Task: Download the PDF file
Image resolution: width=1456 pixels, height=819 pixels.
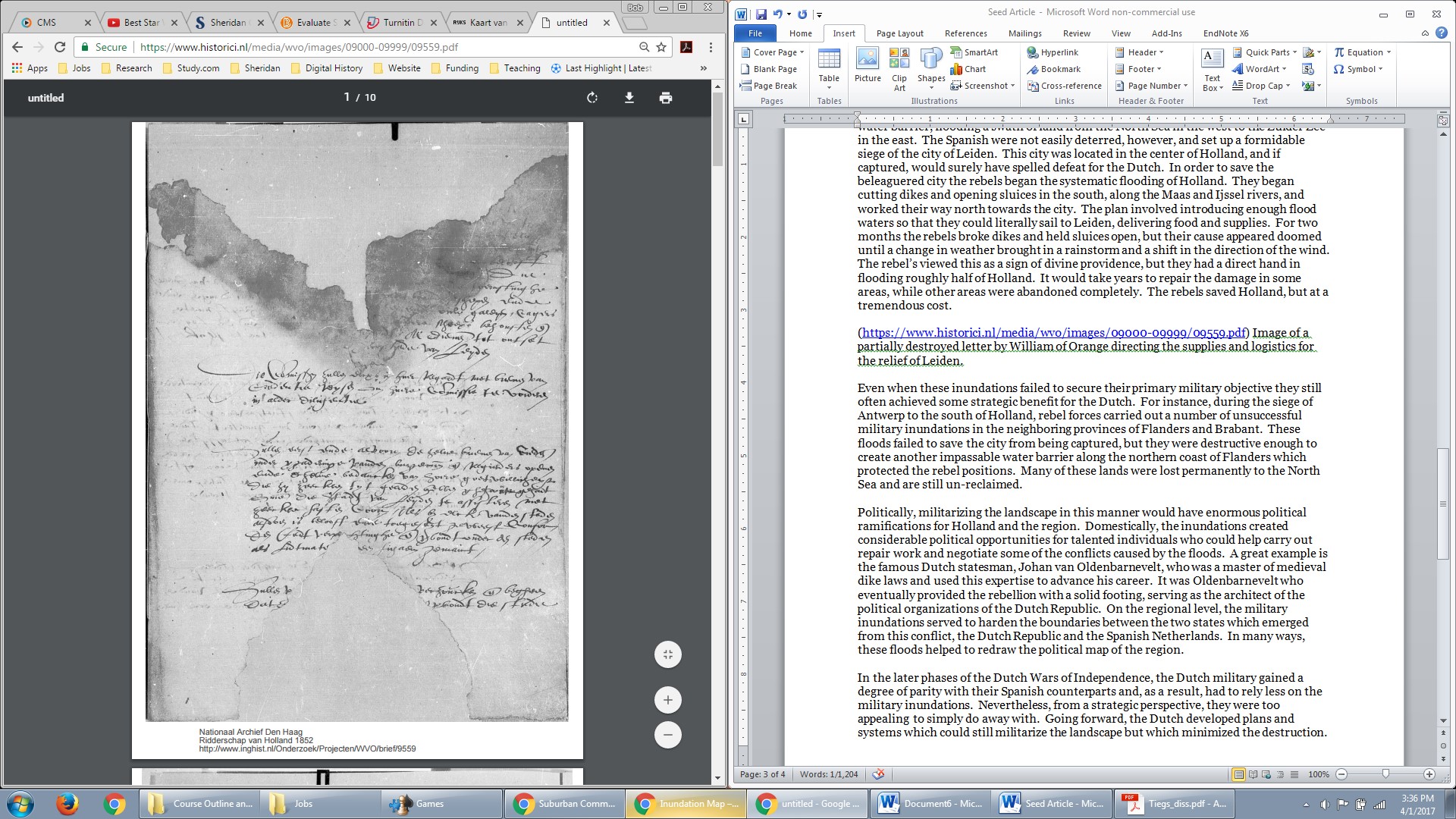Action: click(x=629, y=98)
